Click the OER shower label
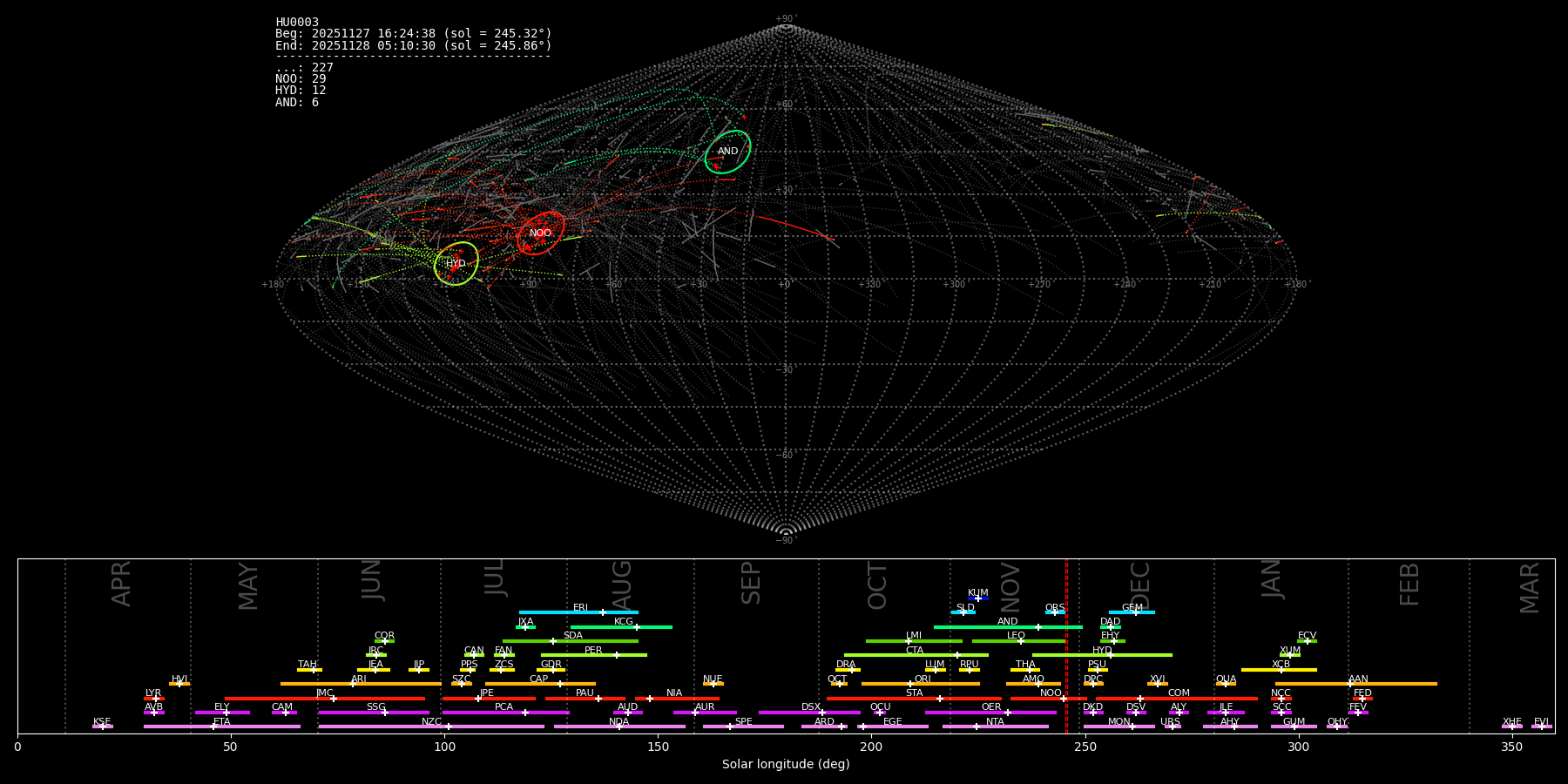The width and height of the screenshot is (1568, 784). [991, 707]
